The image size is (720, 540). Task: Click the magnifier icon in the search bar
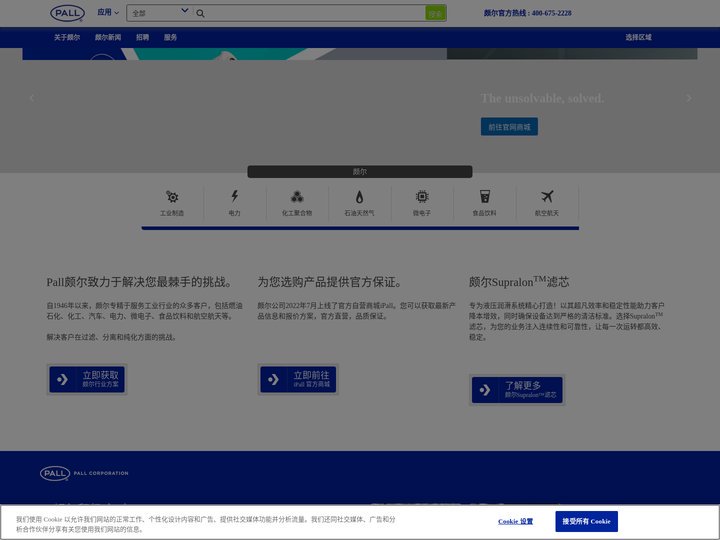pos(200,13)
